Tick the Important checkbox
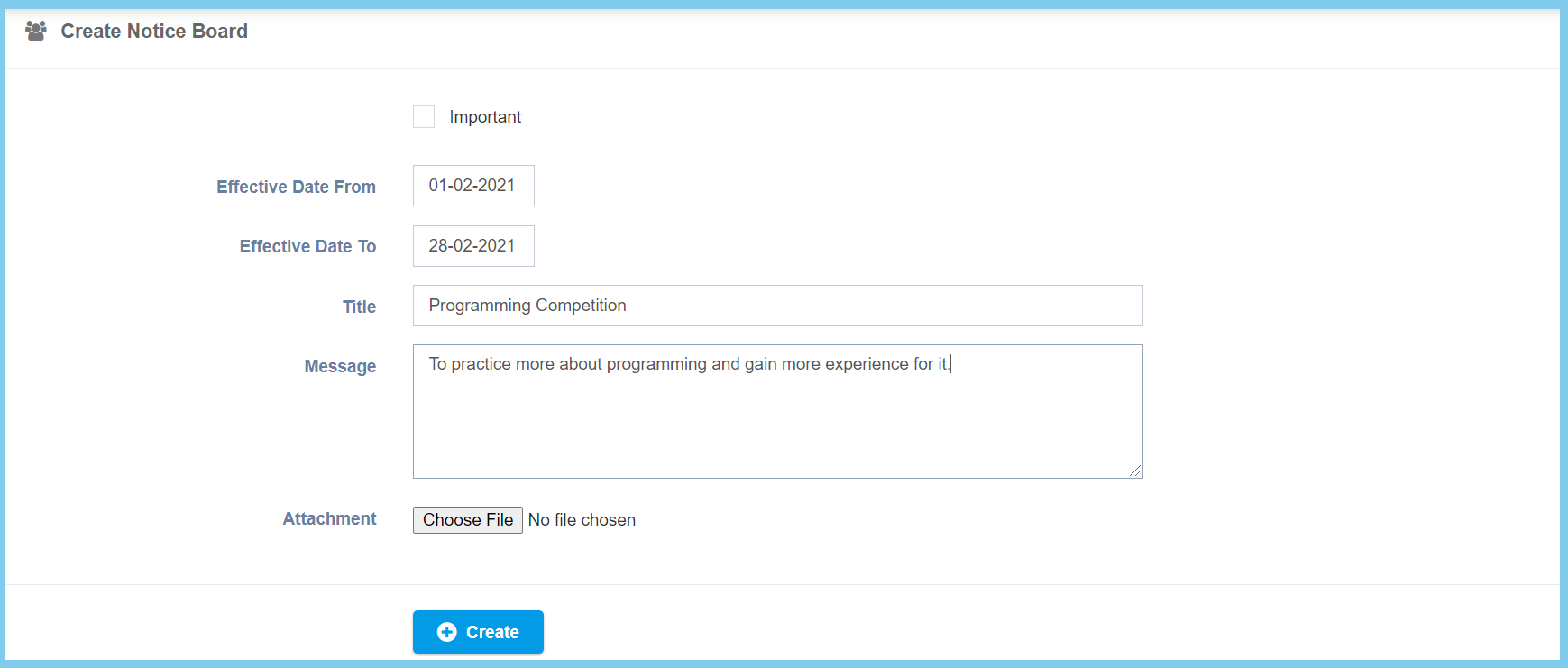 point(424,117)
